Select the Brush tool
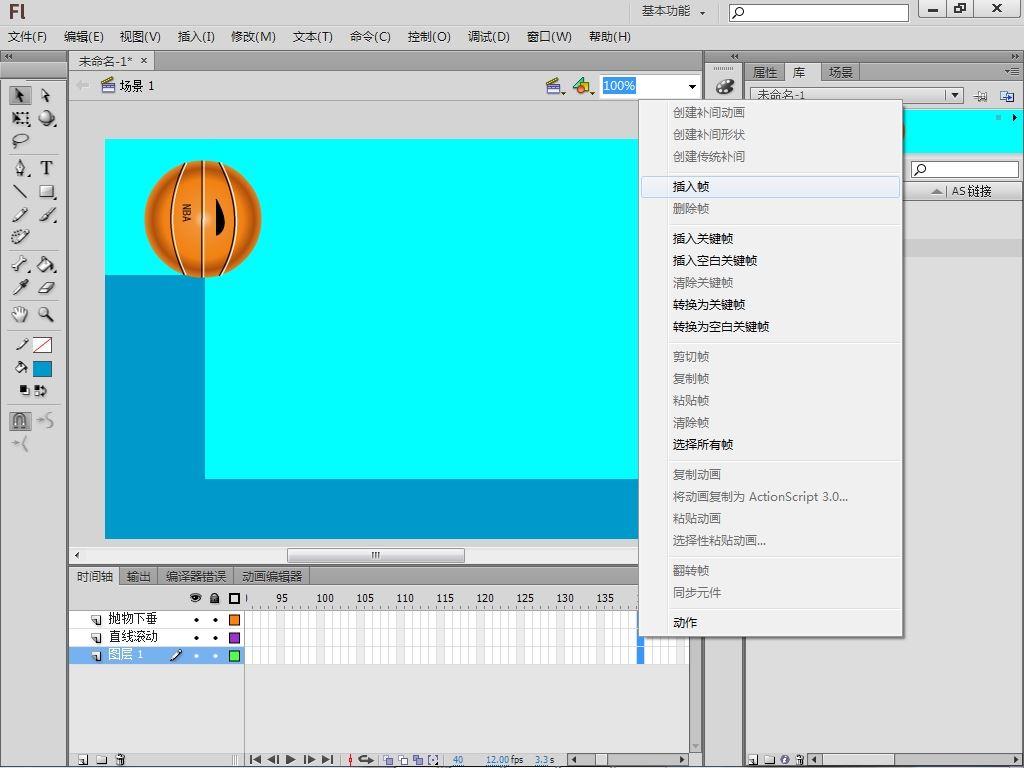 (46, 215)
